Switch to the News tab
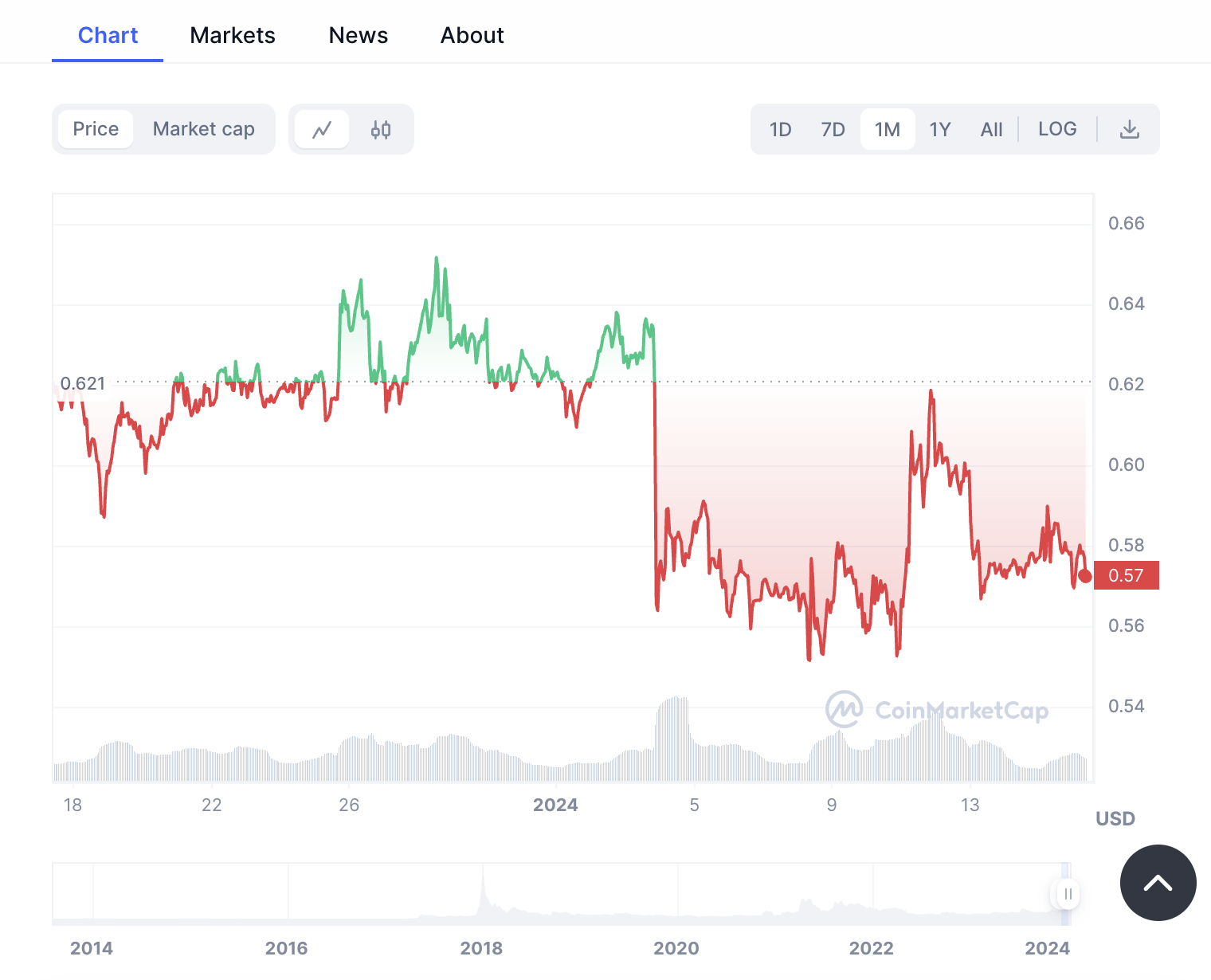Screen dimensions: 1211x980 (359, 36)
